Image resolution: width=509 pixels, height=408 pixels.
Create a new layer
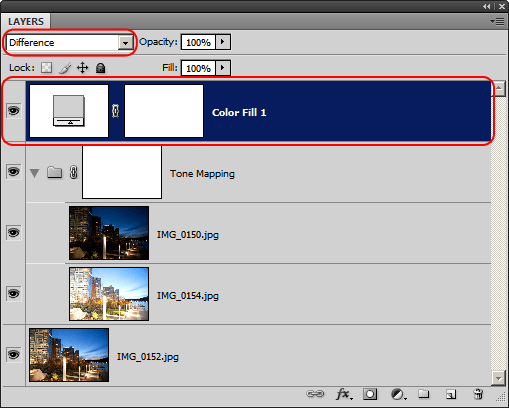coord(451,394)
